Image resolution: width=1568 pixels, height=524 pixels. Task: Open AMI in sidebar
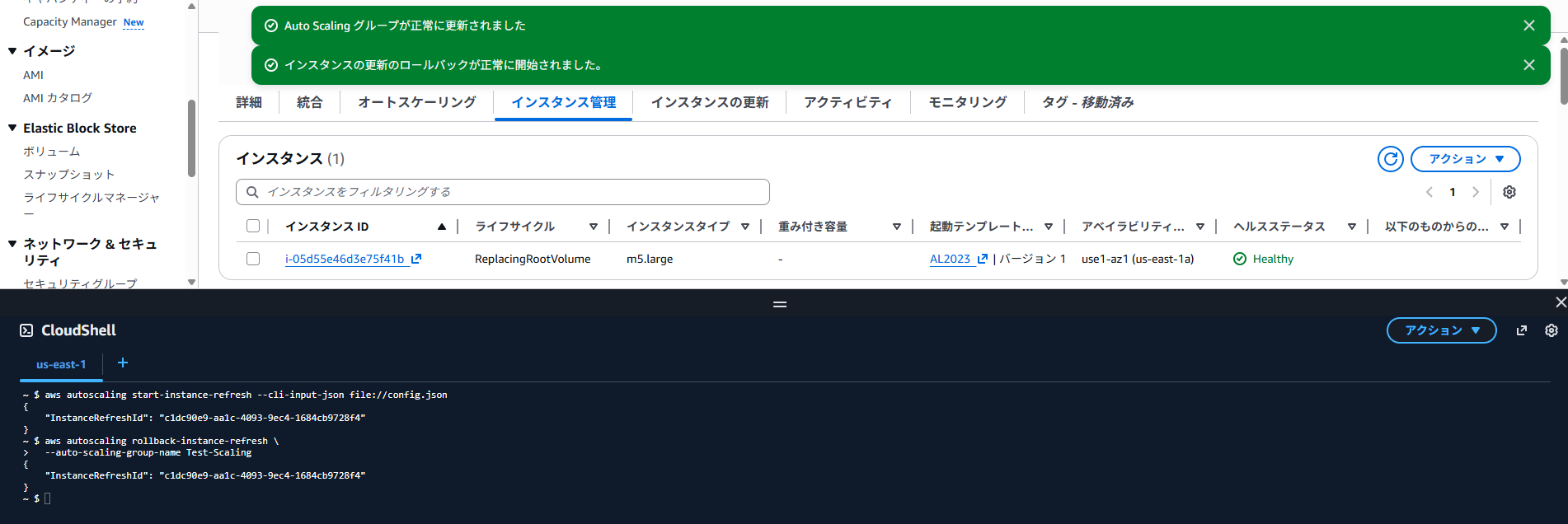(x=33, y=75)
